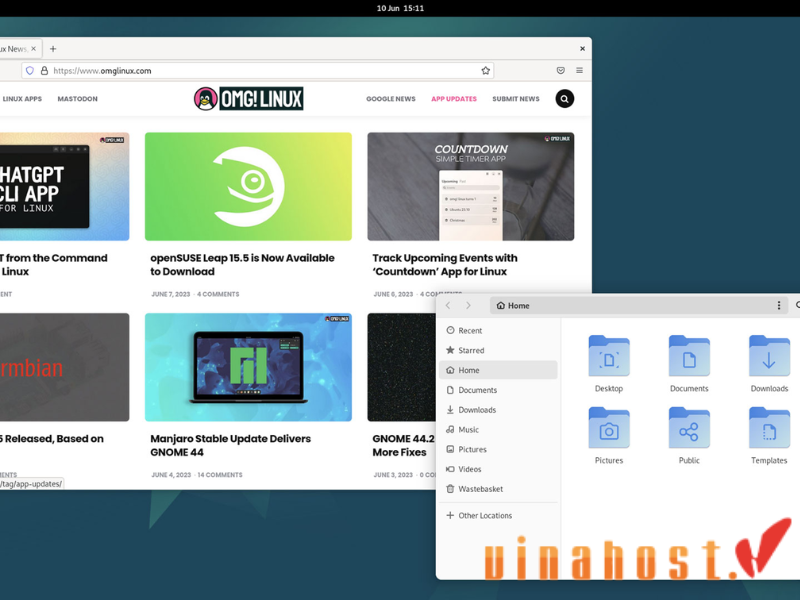Select Starred in the Files sidebar
The width and height of the screenshot is (800, 600).
498,351
